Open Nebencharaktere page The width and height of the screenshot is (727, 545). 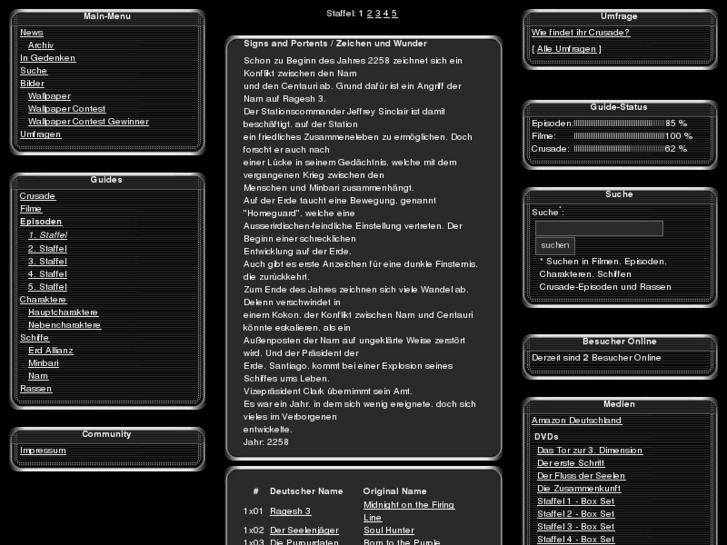tap(64, 325)
